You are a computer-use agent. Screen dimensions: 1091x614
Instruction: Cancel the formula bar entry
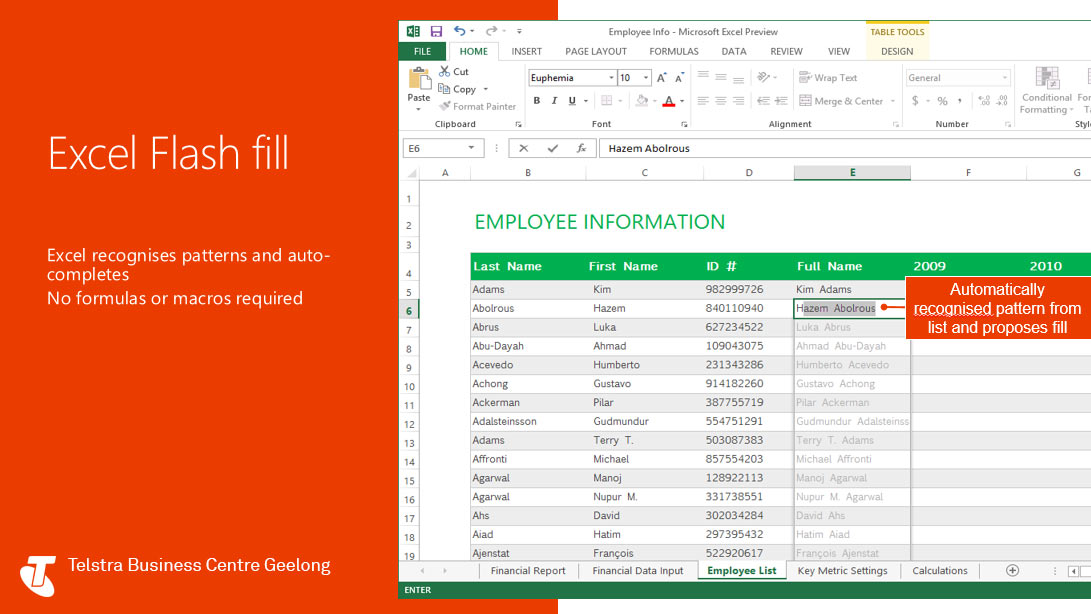pos(523,148)
